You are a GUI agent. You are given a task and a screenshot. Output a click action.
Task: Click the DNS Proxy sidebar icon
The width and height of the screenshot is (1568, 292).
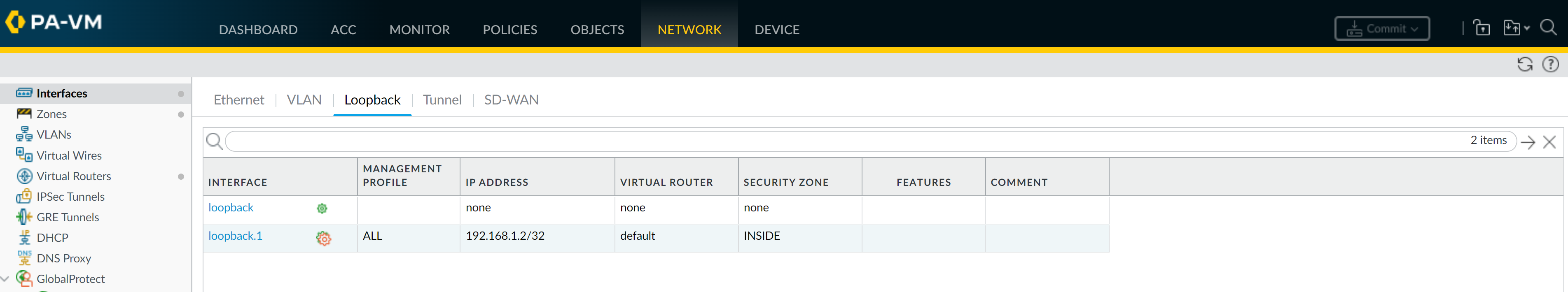(x=24, y=258)
